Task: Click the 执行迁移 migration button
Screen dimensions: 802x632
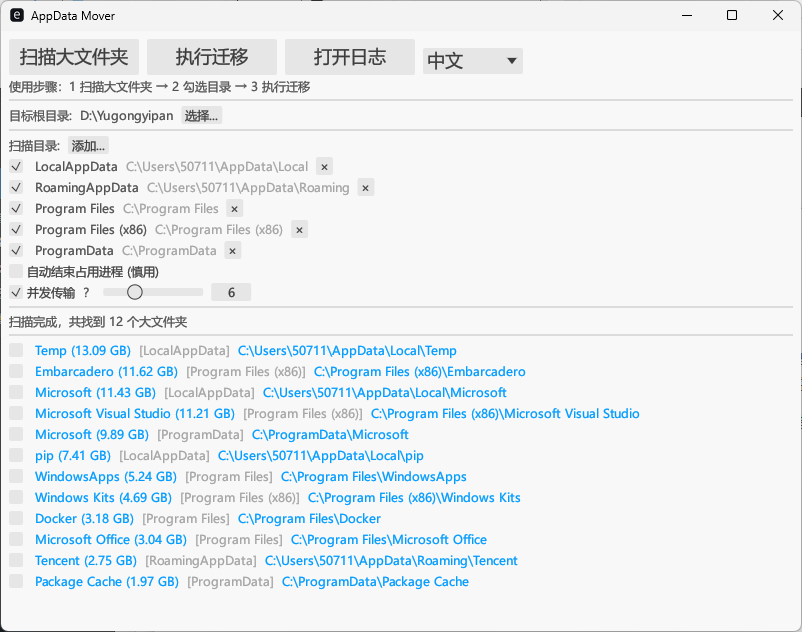Action: coord(211,57)
